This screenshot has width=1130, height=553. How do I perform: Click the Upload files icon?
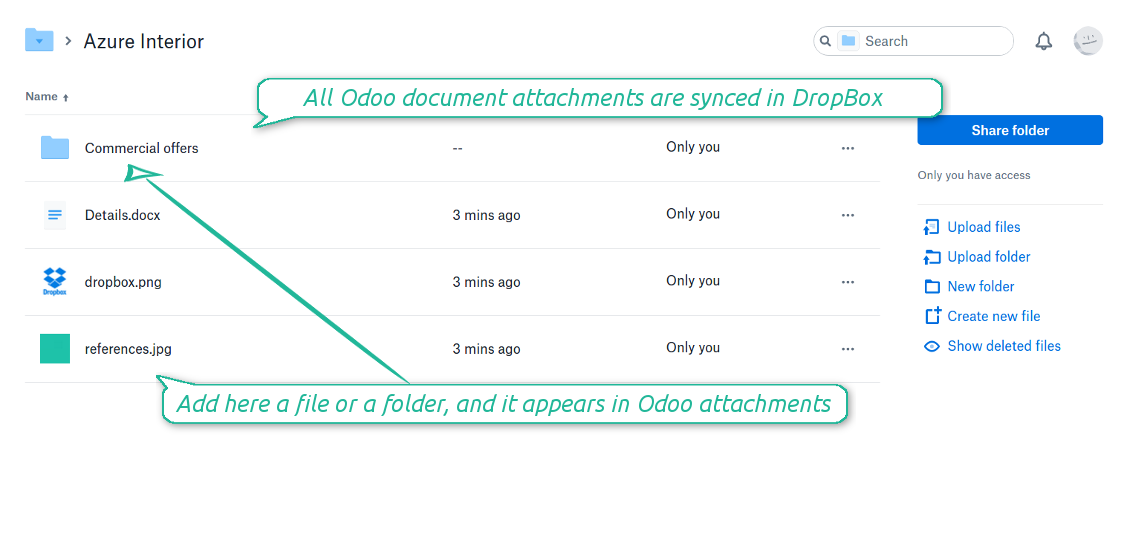[x=931, y=227]
